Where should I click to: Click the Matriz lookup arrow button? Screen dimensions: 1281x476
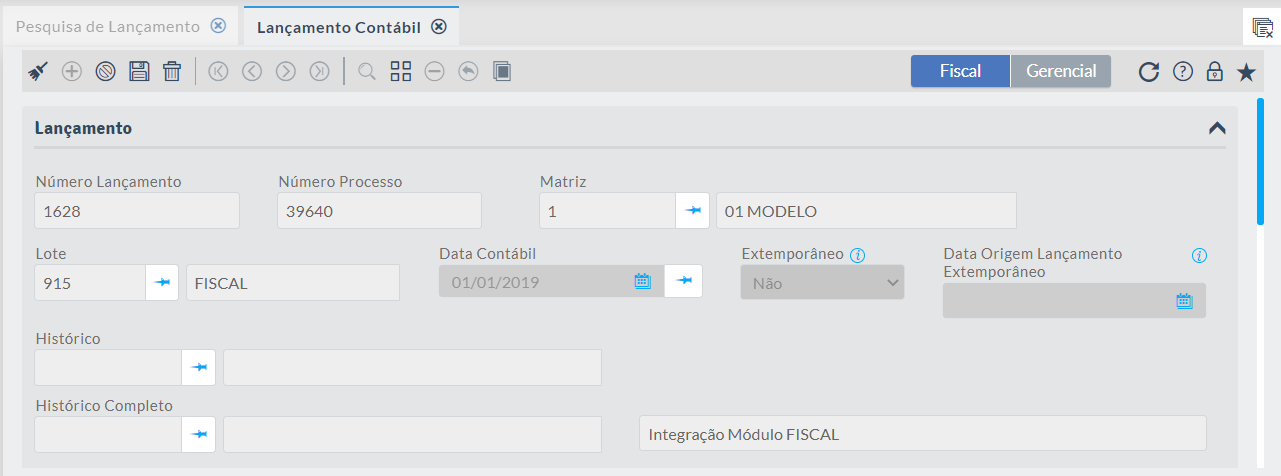(x=692, y=211)
